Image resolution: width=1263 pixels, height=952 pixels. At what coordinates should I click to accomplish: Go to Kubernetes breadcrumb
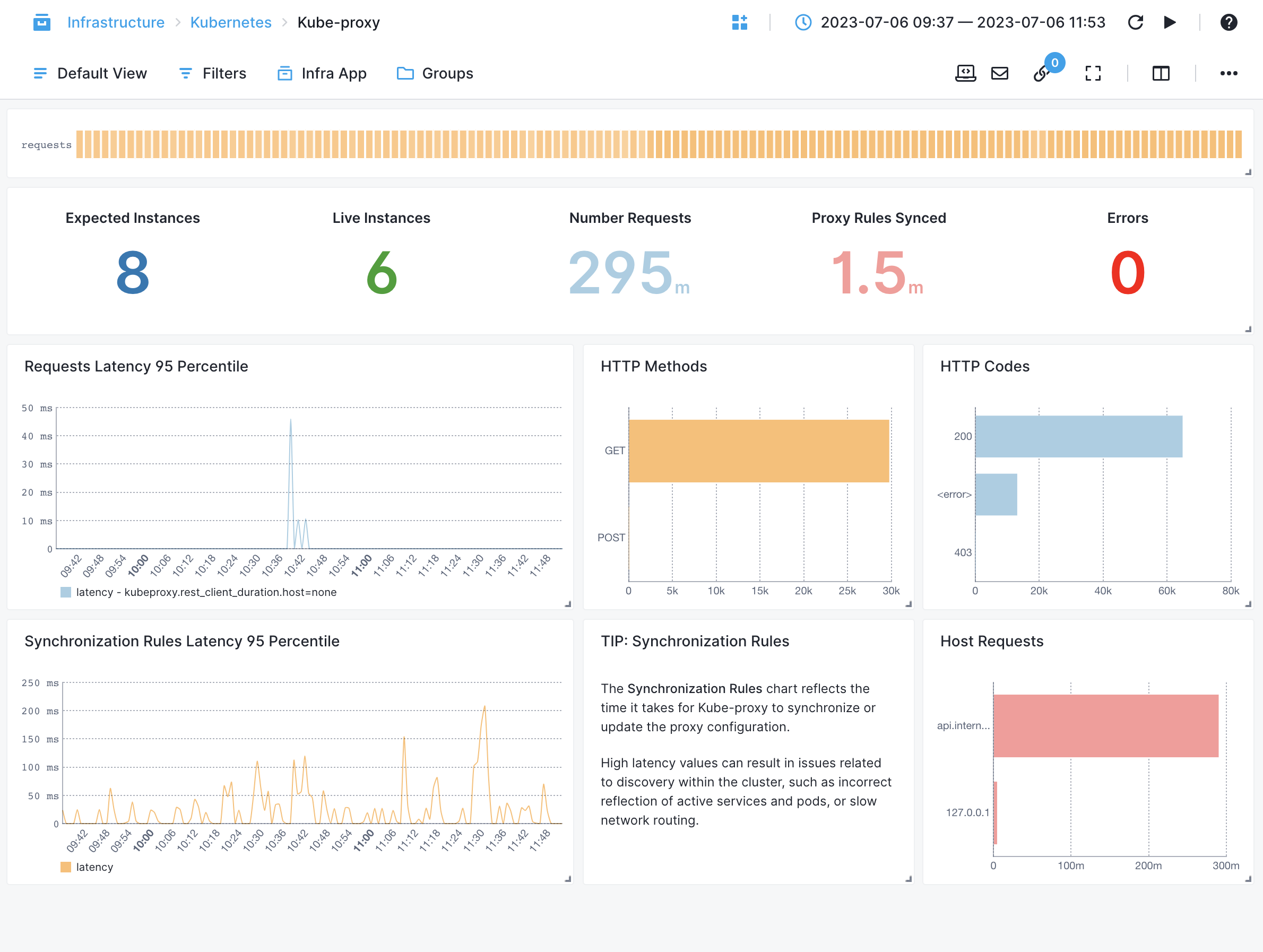coord(231,22)
